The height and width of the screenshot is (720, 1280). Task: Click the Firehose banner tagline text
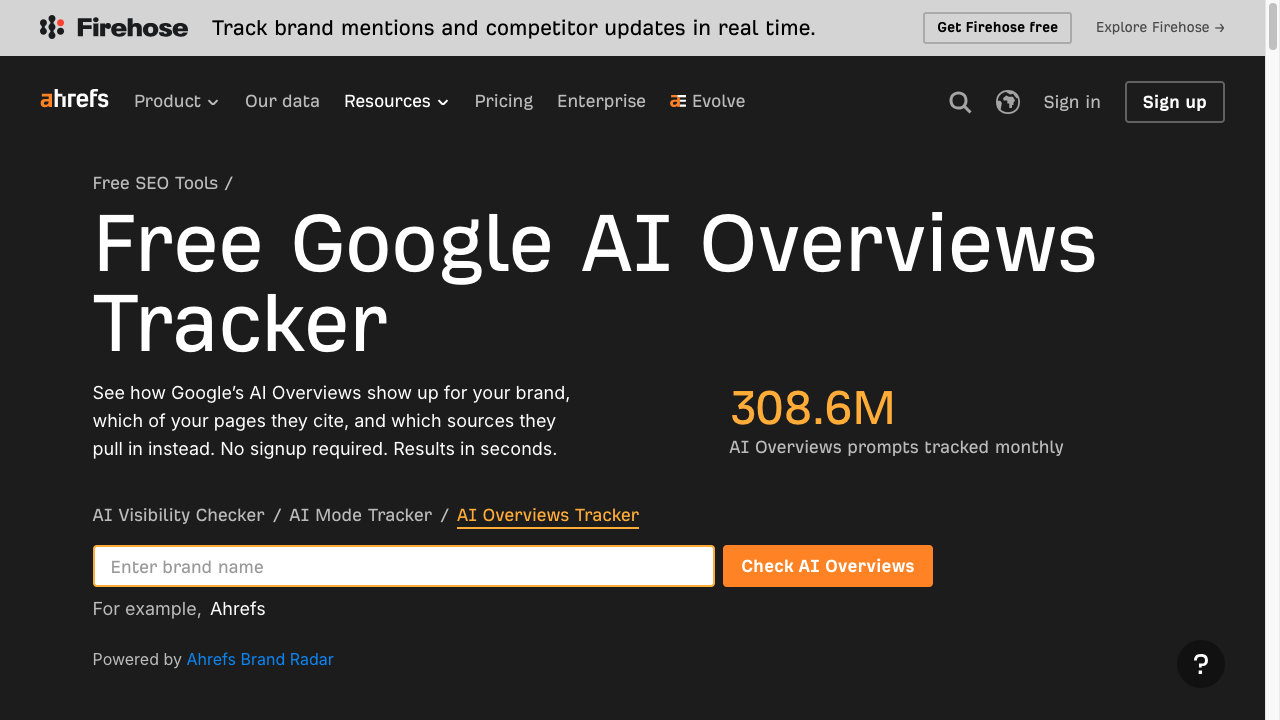click(514, 28)
